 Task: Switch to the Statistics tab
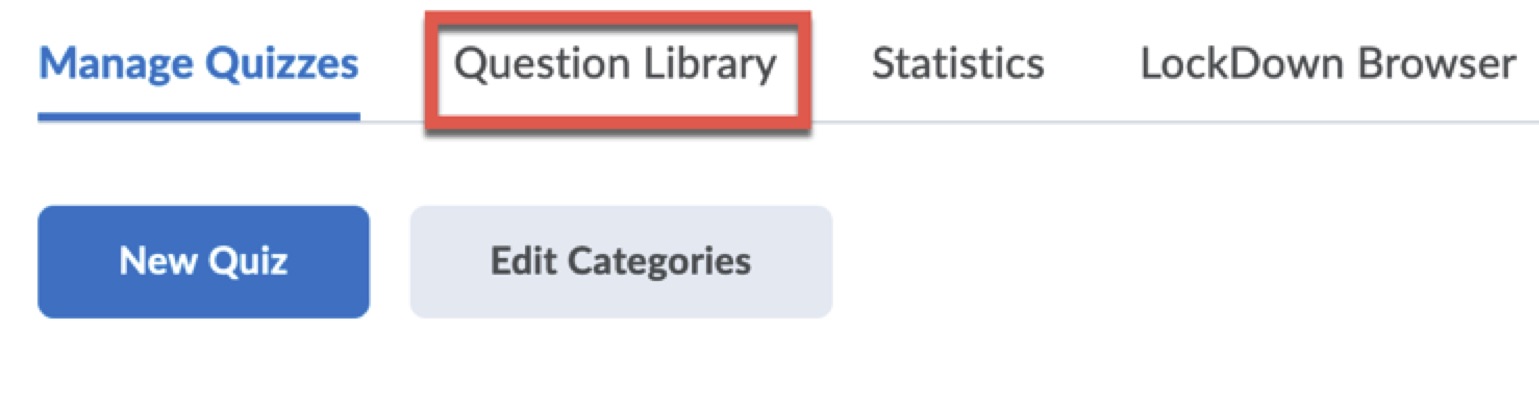click(x=958, y=65)
